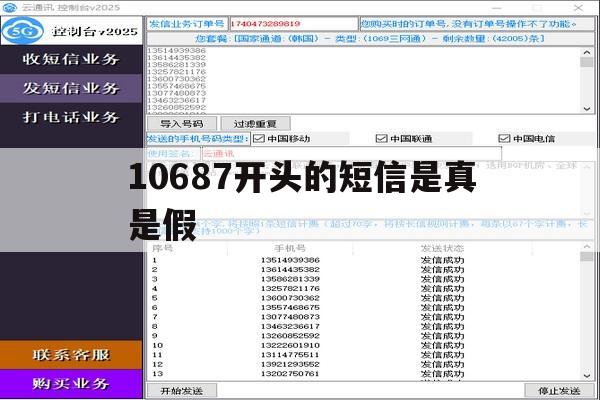600x400 pixels.
Task: Toggle the 中国移动 checkbox
Action: pyautogui.click(x=259, y=139)
